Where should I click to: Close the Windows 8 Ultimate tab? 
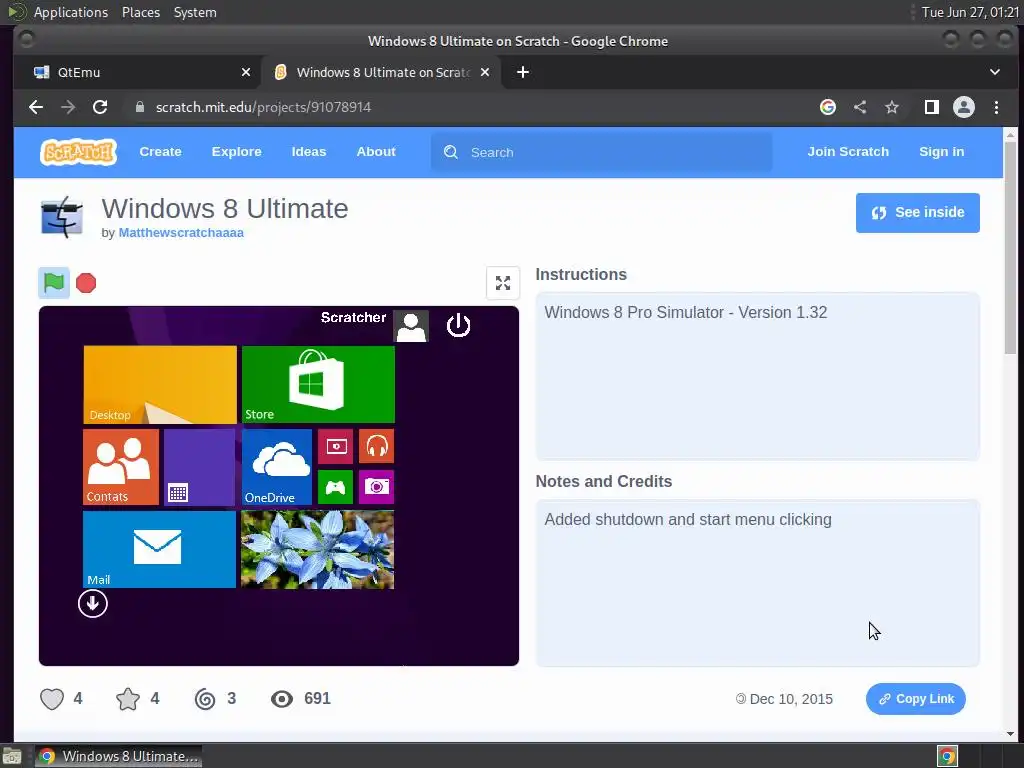click(485, 72)
